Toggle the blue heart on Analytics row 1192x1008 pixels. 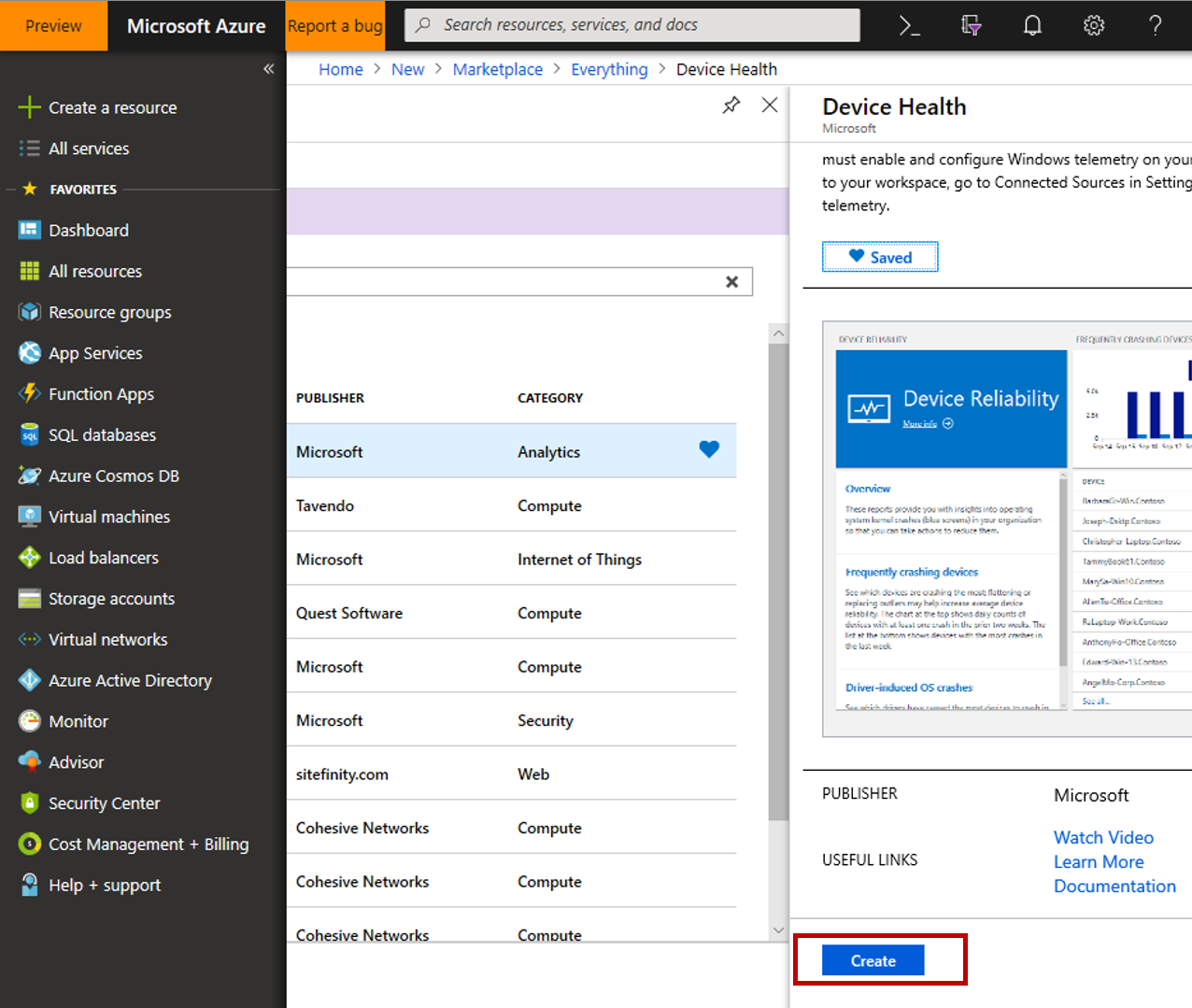[709, 450]
